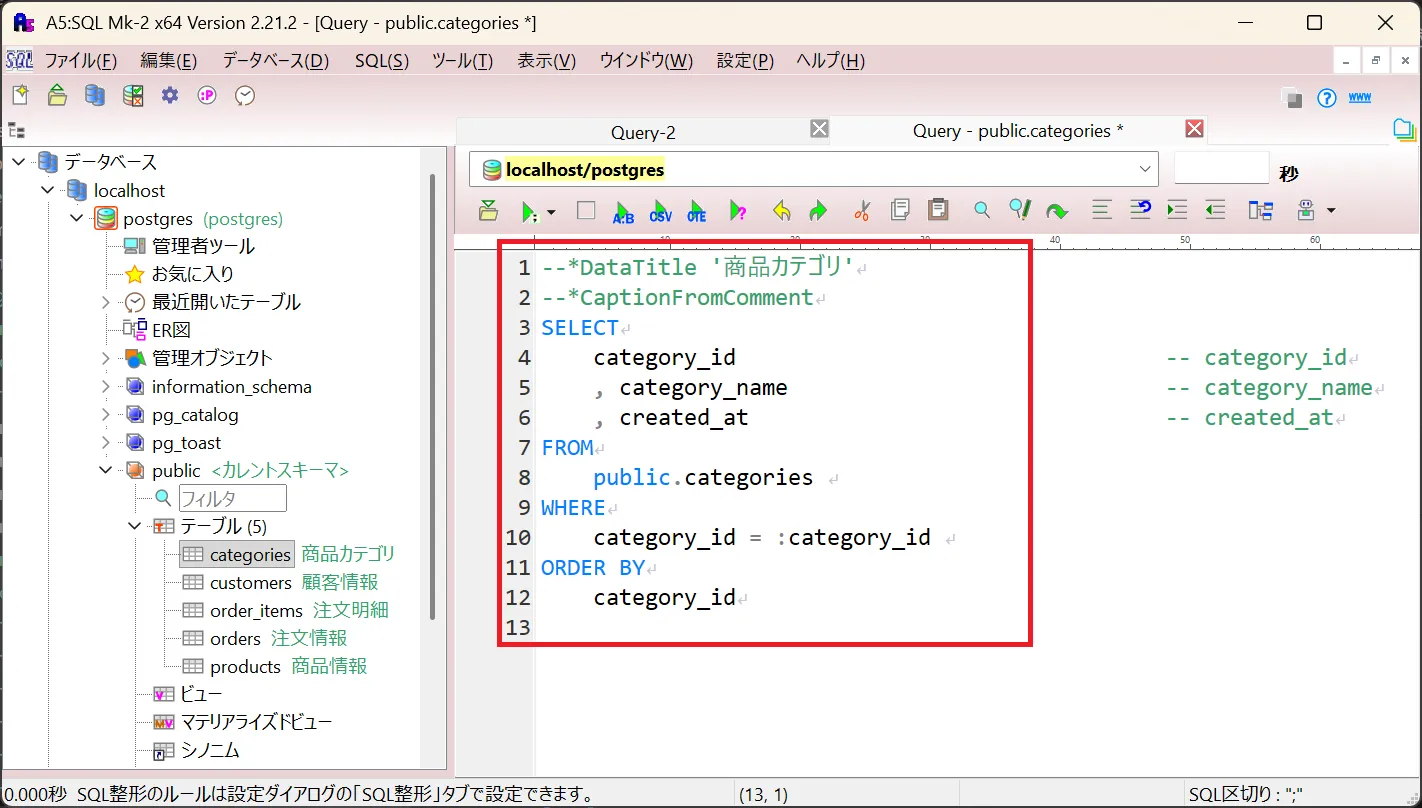Image resolution: width=1422 pixels, height=808 pixels.
Task: Click the help question mark icon
Action: 1327,98
